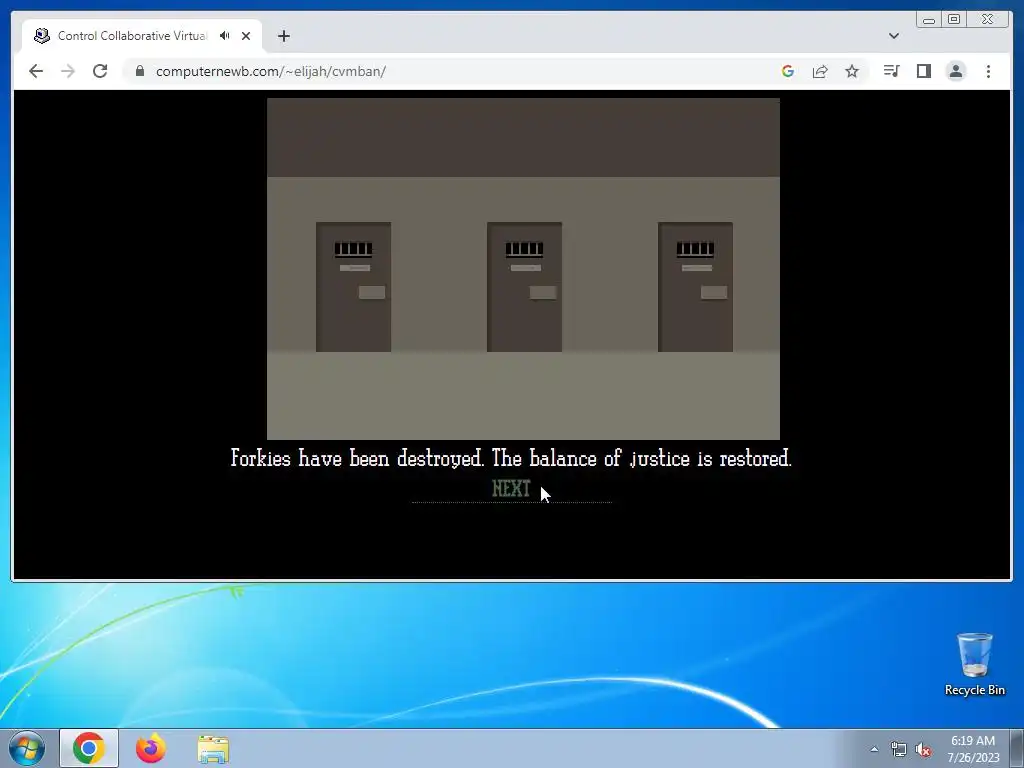Viewport: 1024px width, 768px height.
Task: Click the left prison cell door
Action: (x=353, y=287)
